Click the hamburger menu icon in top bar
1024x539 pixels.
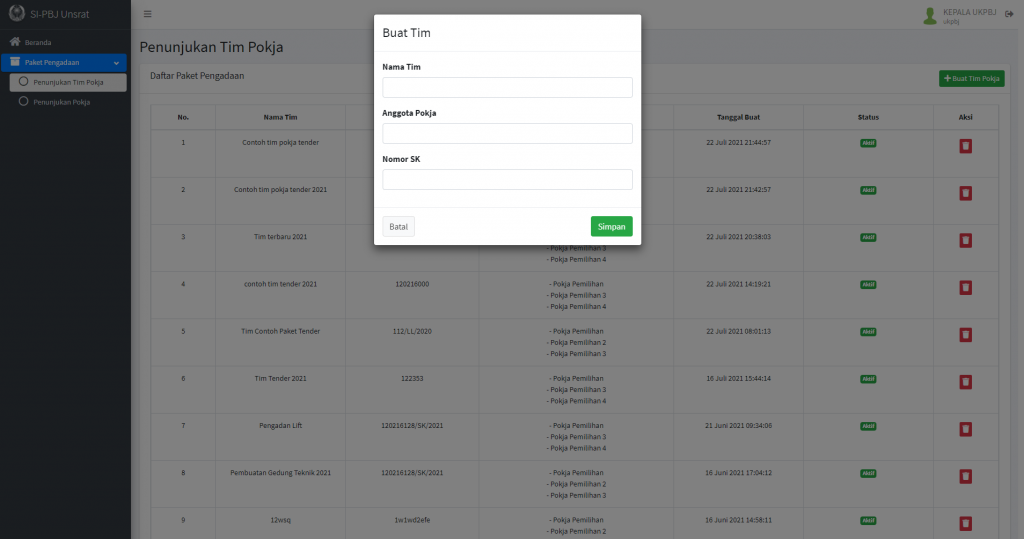[148, 14]
